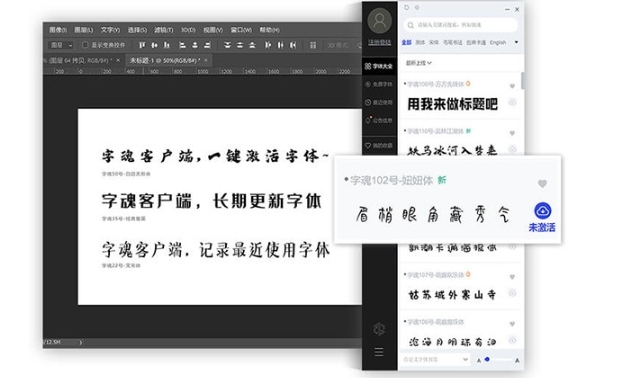Open the 字体大全 font library section
643x378 pixels.
379,66
